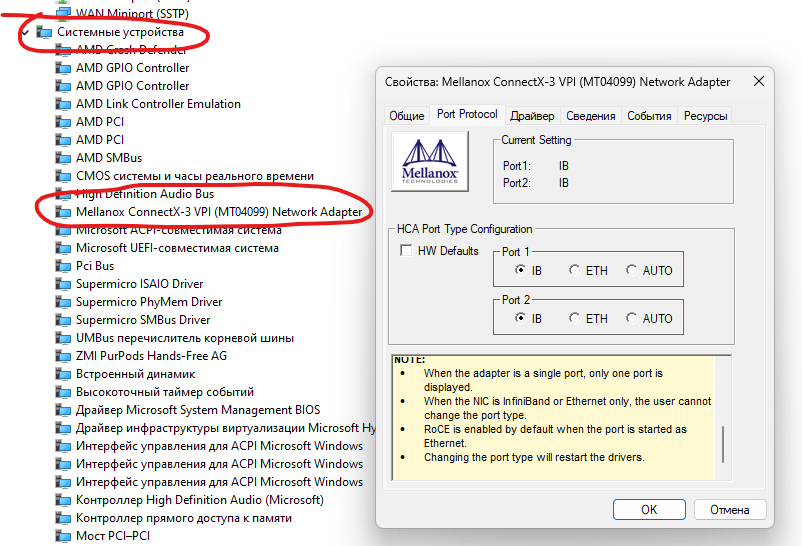Select AUTO for Port 2
This screenshot has height=546, width=802.
point(632,318)
